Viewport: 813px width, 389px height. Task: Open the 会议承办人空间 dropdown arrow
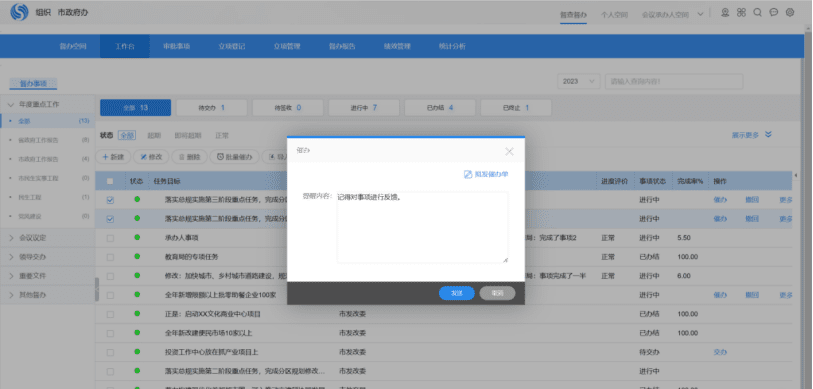pos(700,15)
